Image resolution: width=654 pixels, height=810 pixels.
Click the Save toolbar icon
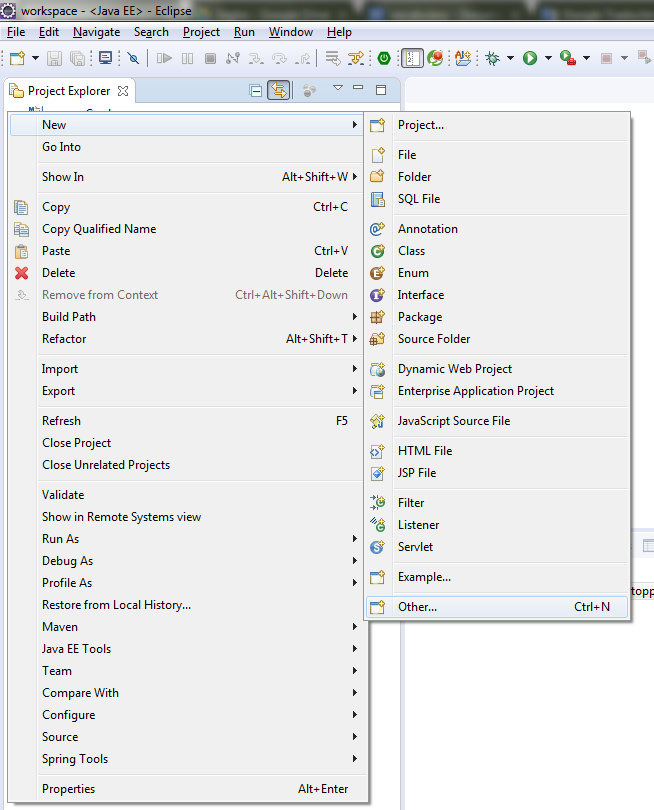click(x=54, y=58)
